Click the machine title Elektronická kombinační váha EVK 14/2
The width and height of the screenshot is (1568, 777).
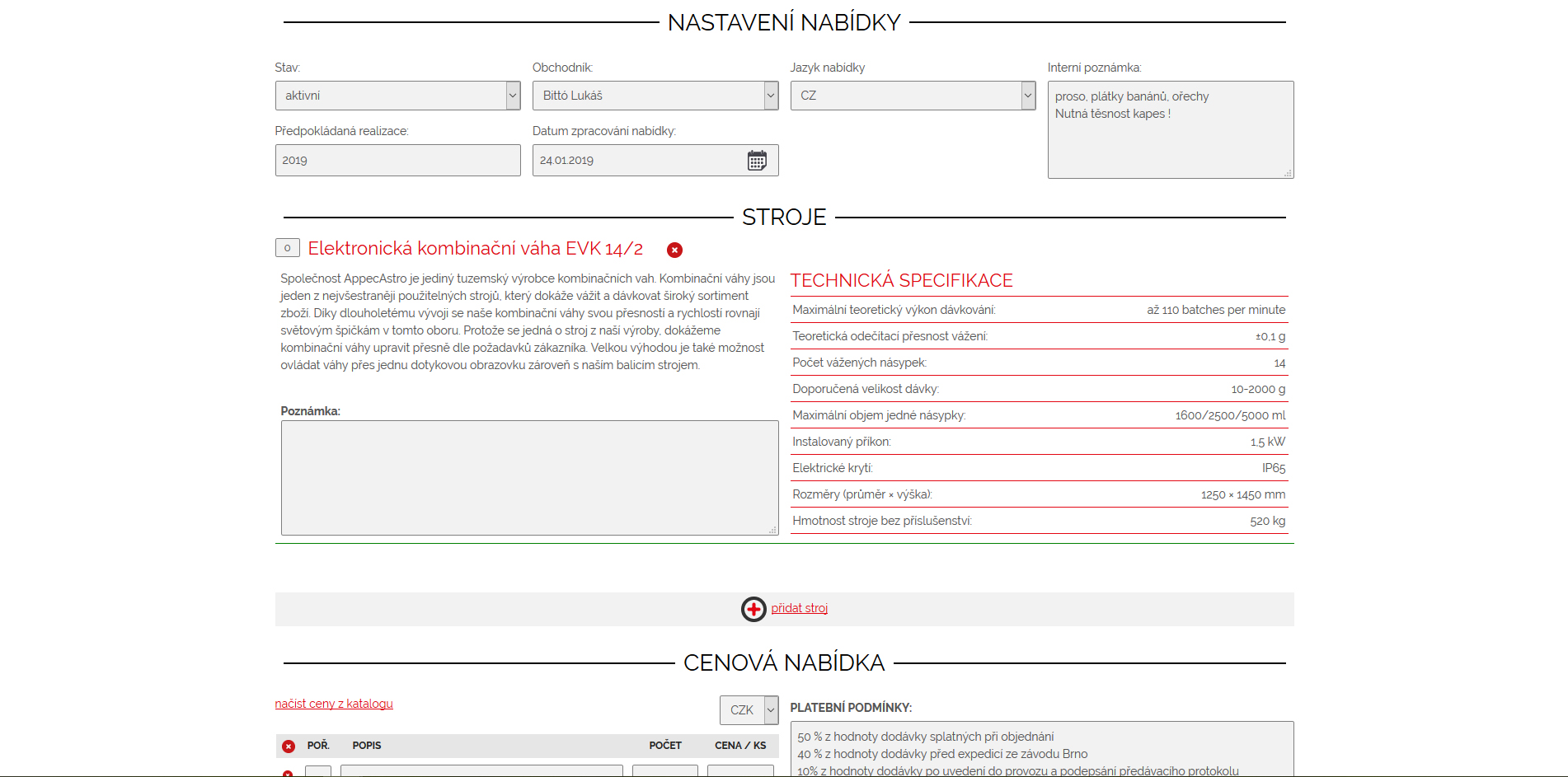[x=475, y=249]
